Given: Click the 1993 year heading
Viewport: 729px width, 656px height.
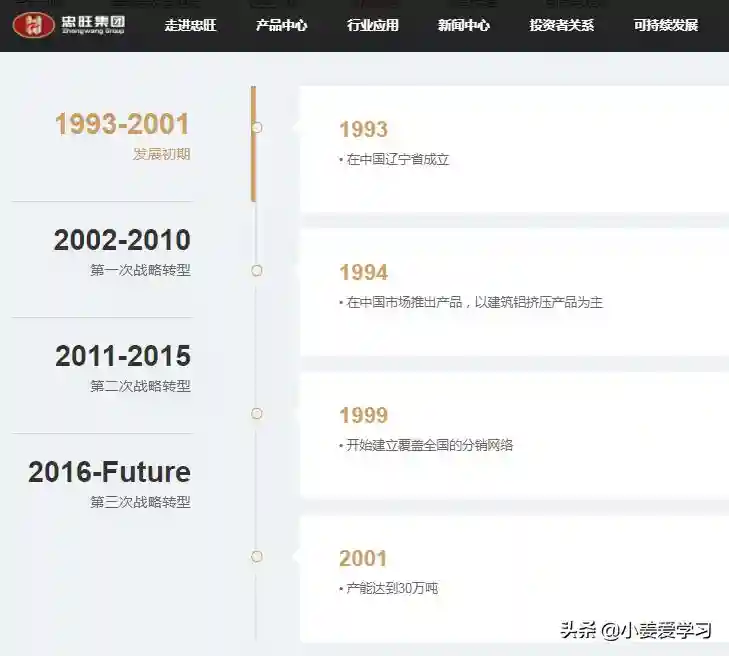Looking at the screenshot, I should pyautogui.click(x=363, y=130).
